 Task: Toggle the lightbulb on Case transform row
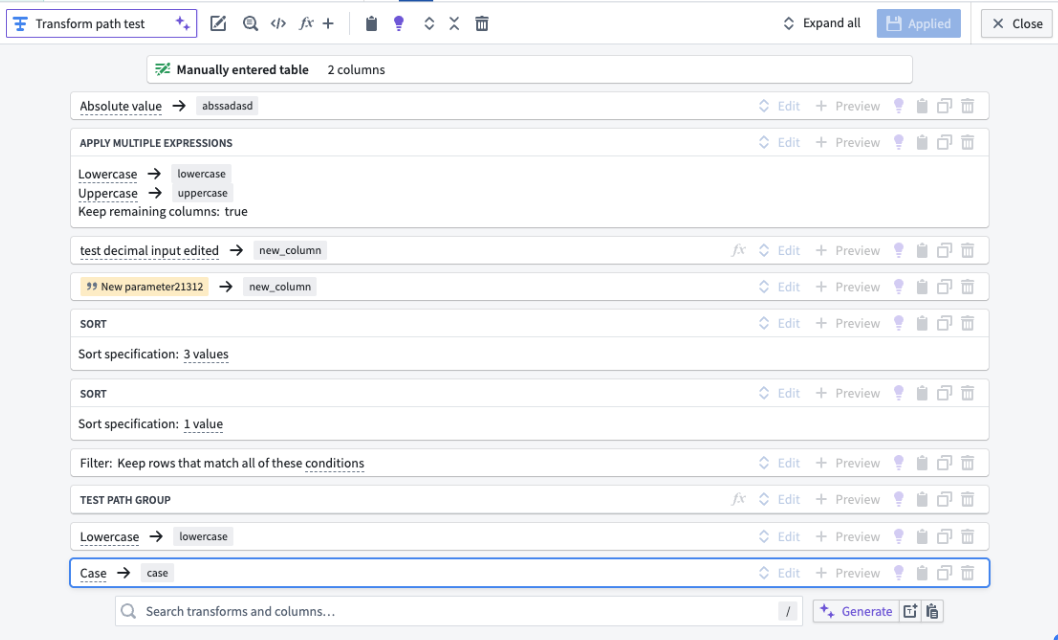tap(899, 573)
